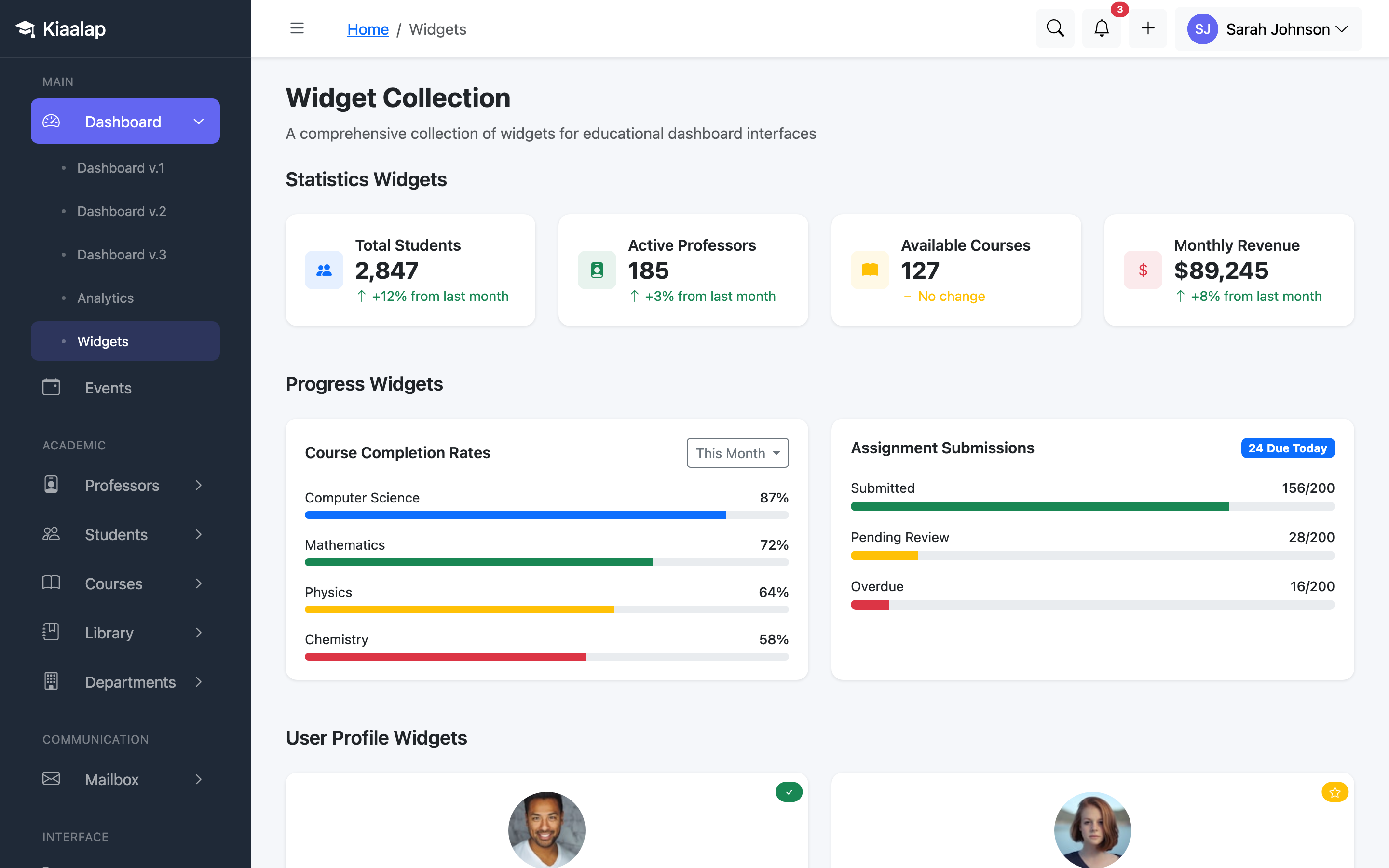The width and height of the screenshot is (1389, 868).
Task: Expand the Library submenu chevron
Action: coord(199,633)
